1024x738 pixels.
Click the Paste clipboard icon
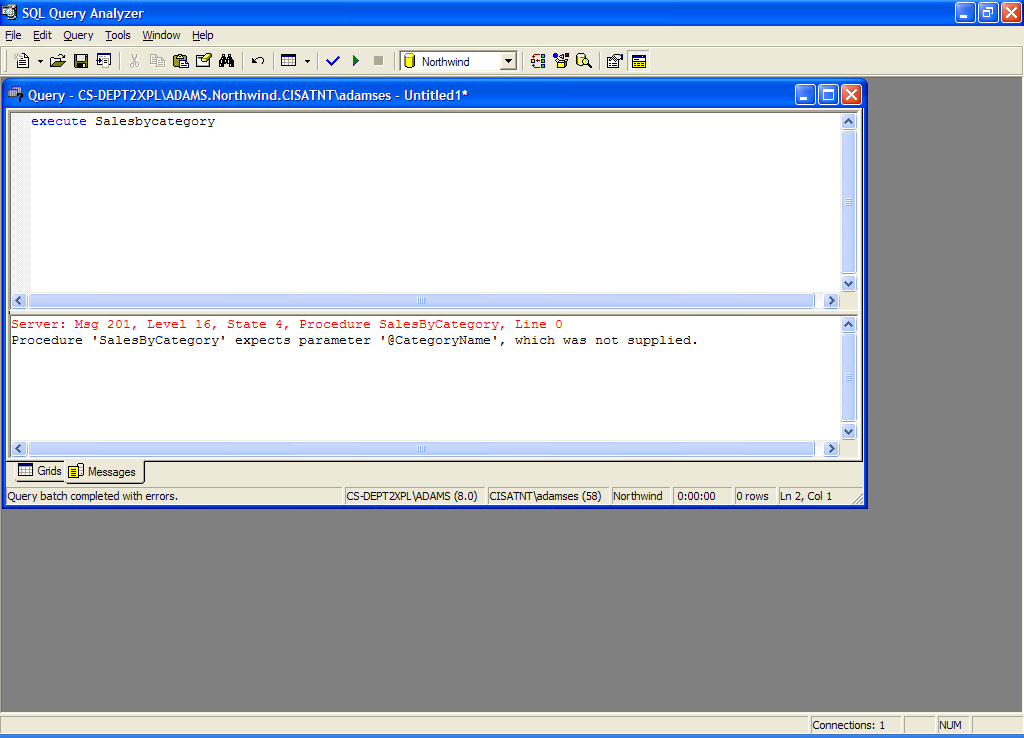tap(180, 61)
